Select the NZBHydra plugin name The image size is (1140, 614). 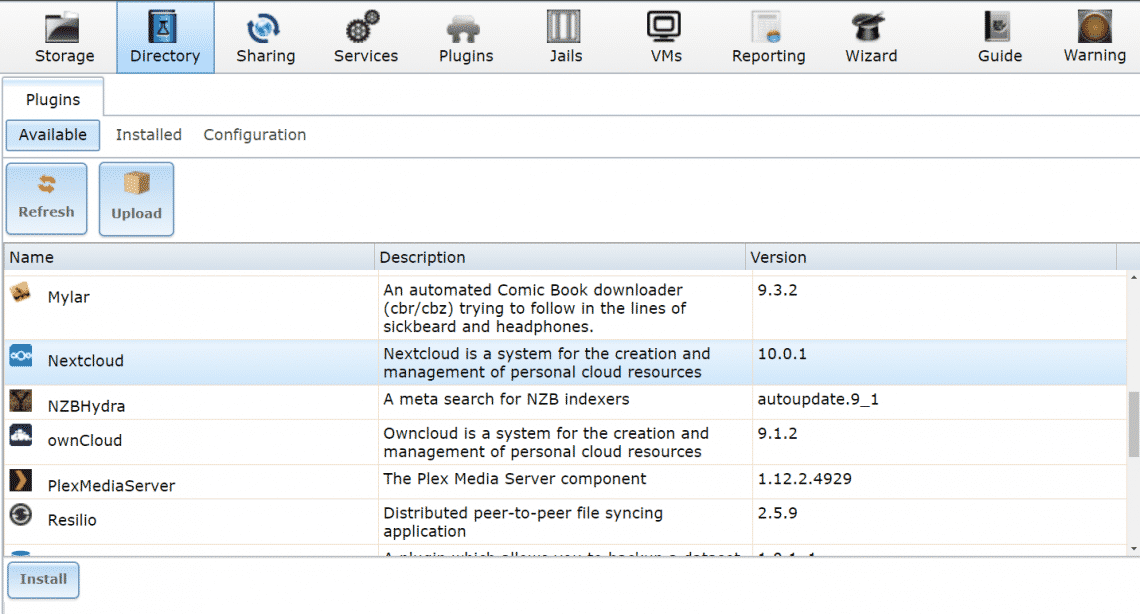87,406
